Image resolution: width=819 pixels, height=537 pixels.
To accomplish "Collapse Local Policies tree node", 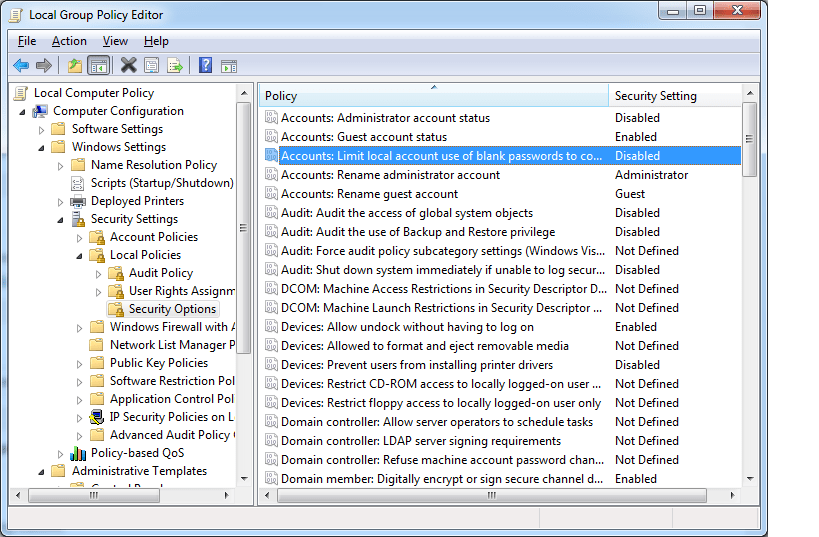I will 79,256.
